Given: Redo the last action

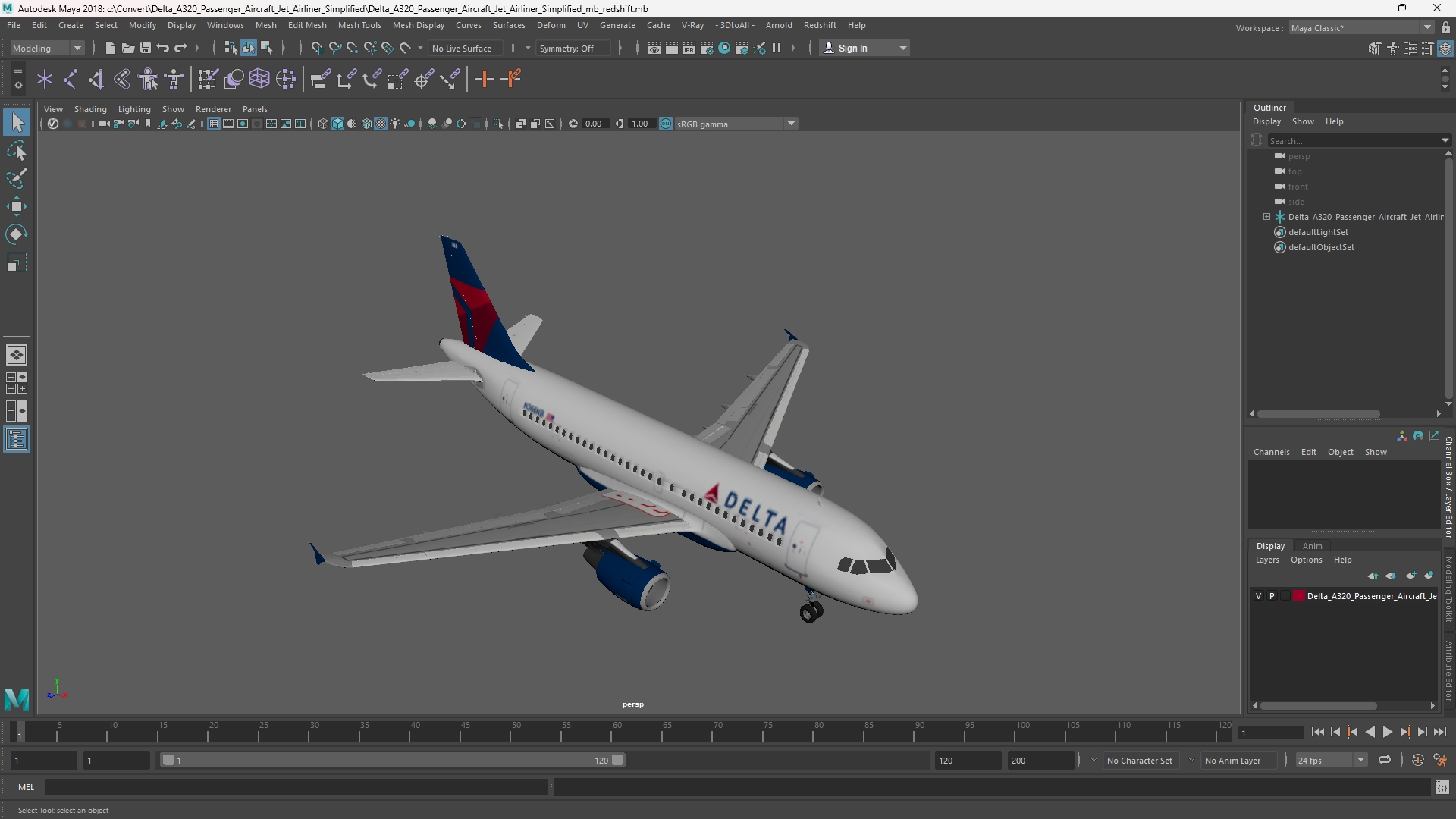Looking at the screenshot, I should coord(180,48).
